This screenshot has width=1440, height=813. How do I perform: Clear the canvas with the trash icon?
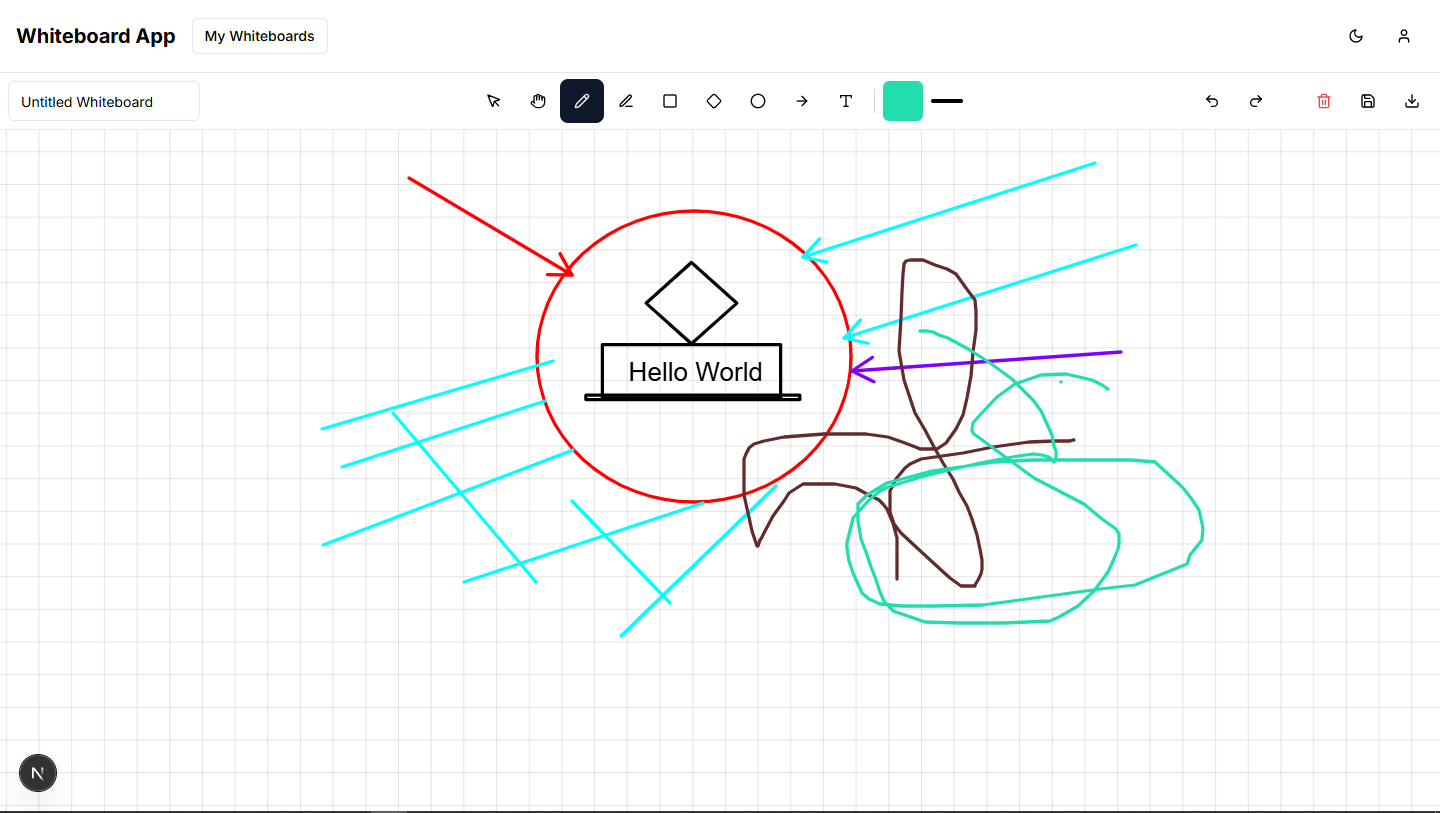click(1324, 101)
